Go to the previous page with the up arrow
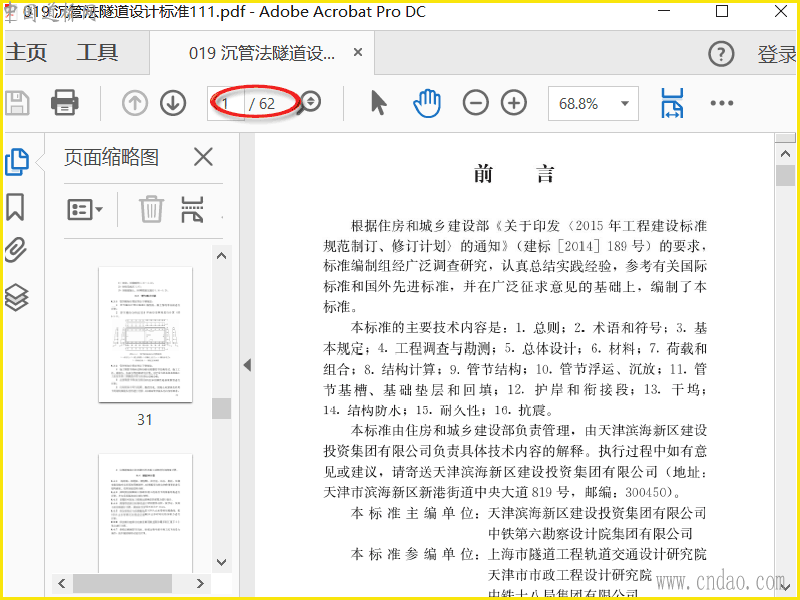 point(135,104)
